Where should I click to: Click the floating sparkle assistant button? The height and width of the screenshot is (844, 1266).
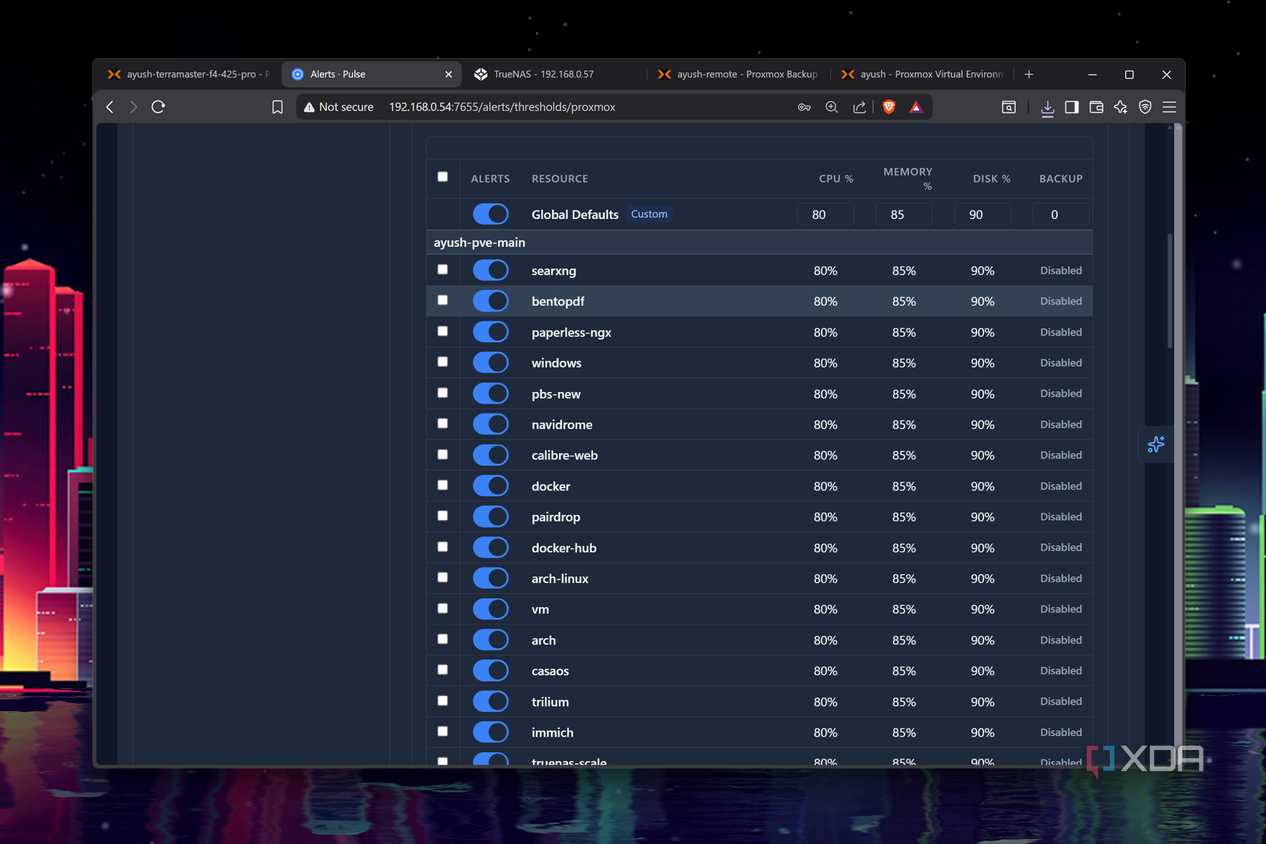coord(1156,444)
